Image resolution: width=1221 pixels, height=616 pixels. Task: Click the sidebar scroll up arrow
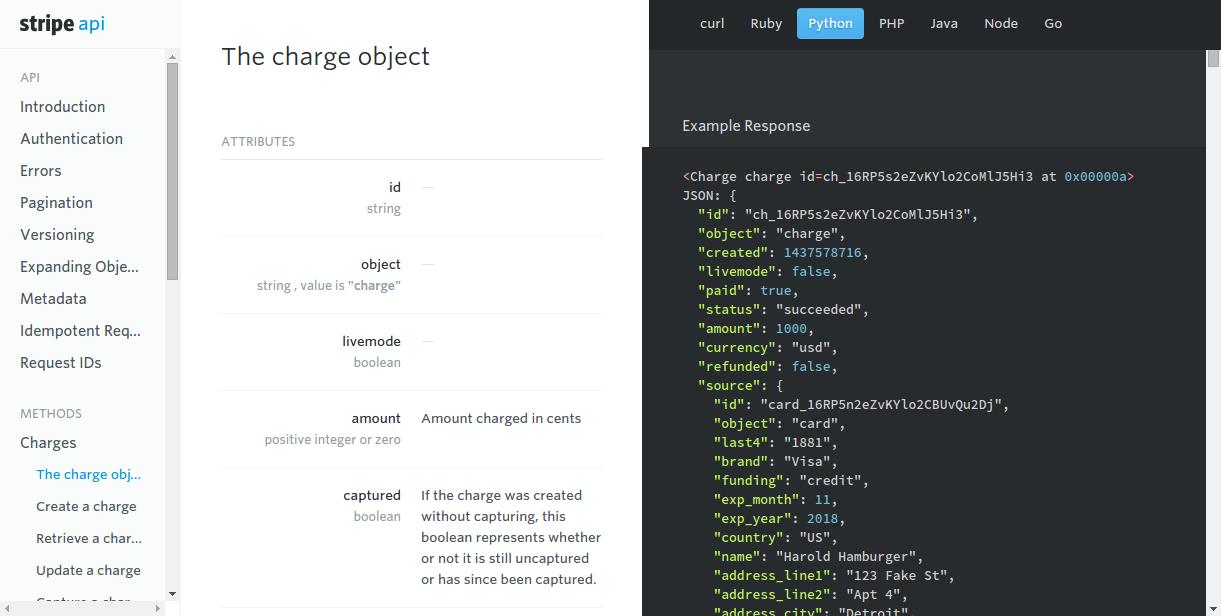172,57
